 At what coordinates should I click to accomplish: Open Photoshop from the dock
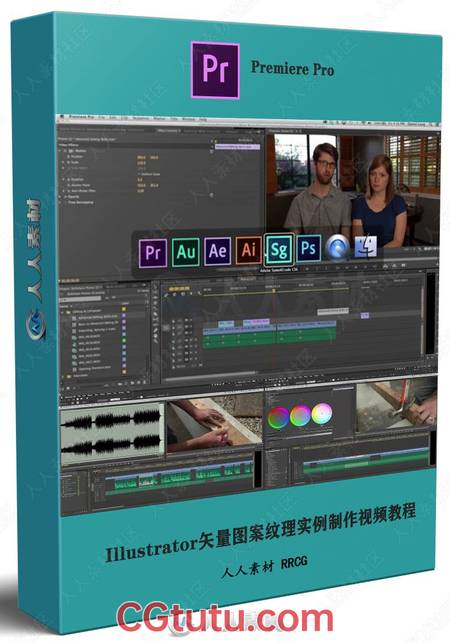[x=308, y=248]
